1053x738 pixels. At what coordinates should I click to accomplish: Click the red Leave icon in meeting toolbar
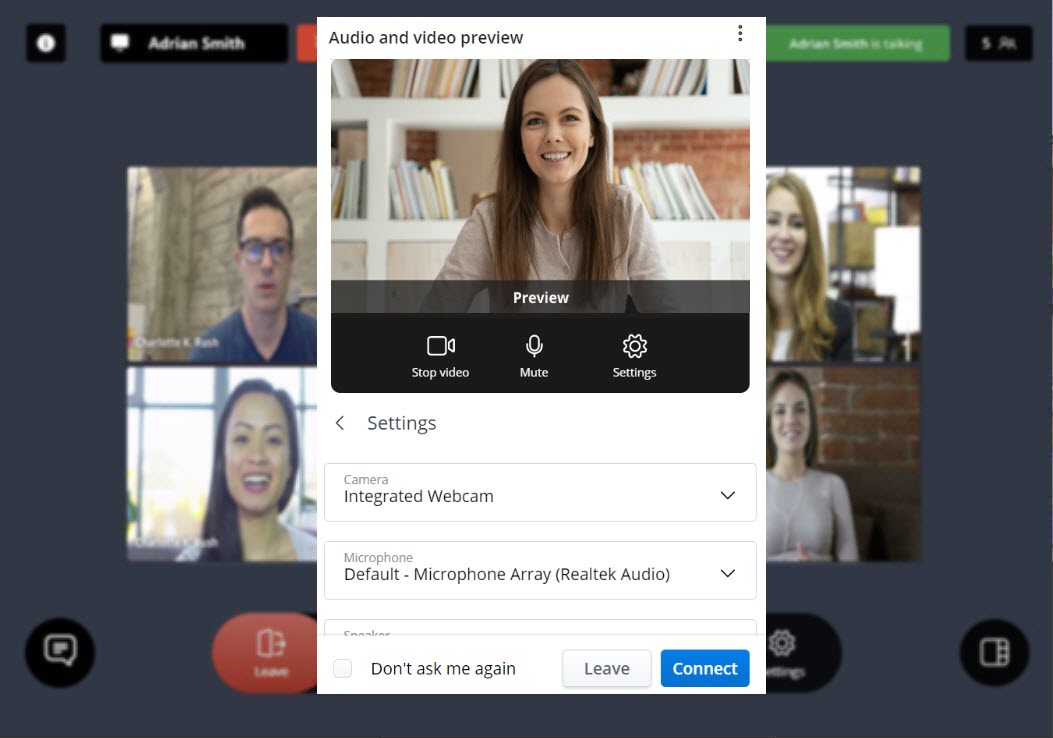270,650
